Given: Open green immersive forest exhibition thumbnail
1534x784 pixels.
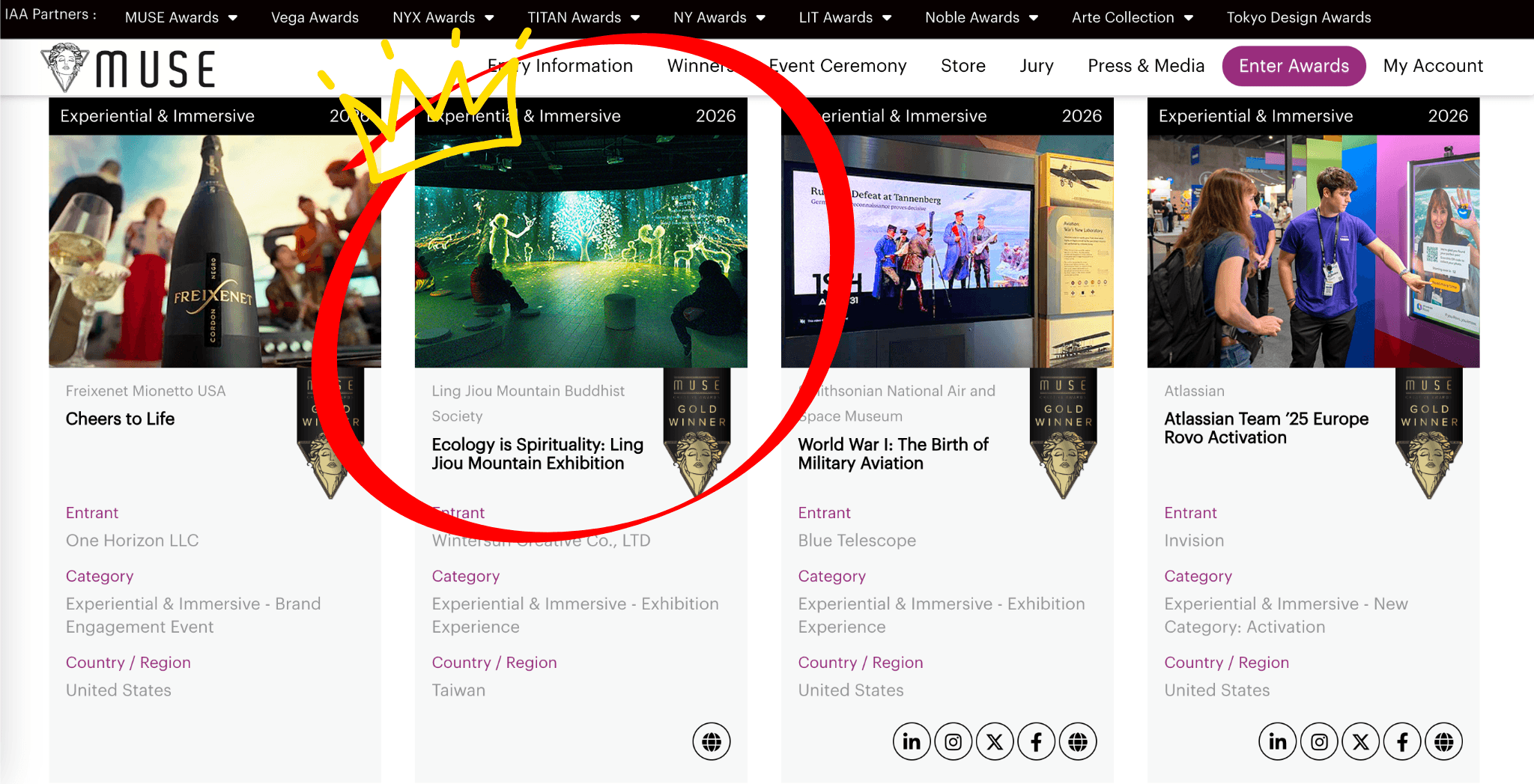Looking at the screenshot, I should point(581,251).
